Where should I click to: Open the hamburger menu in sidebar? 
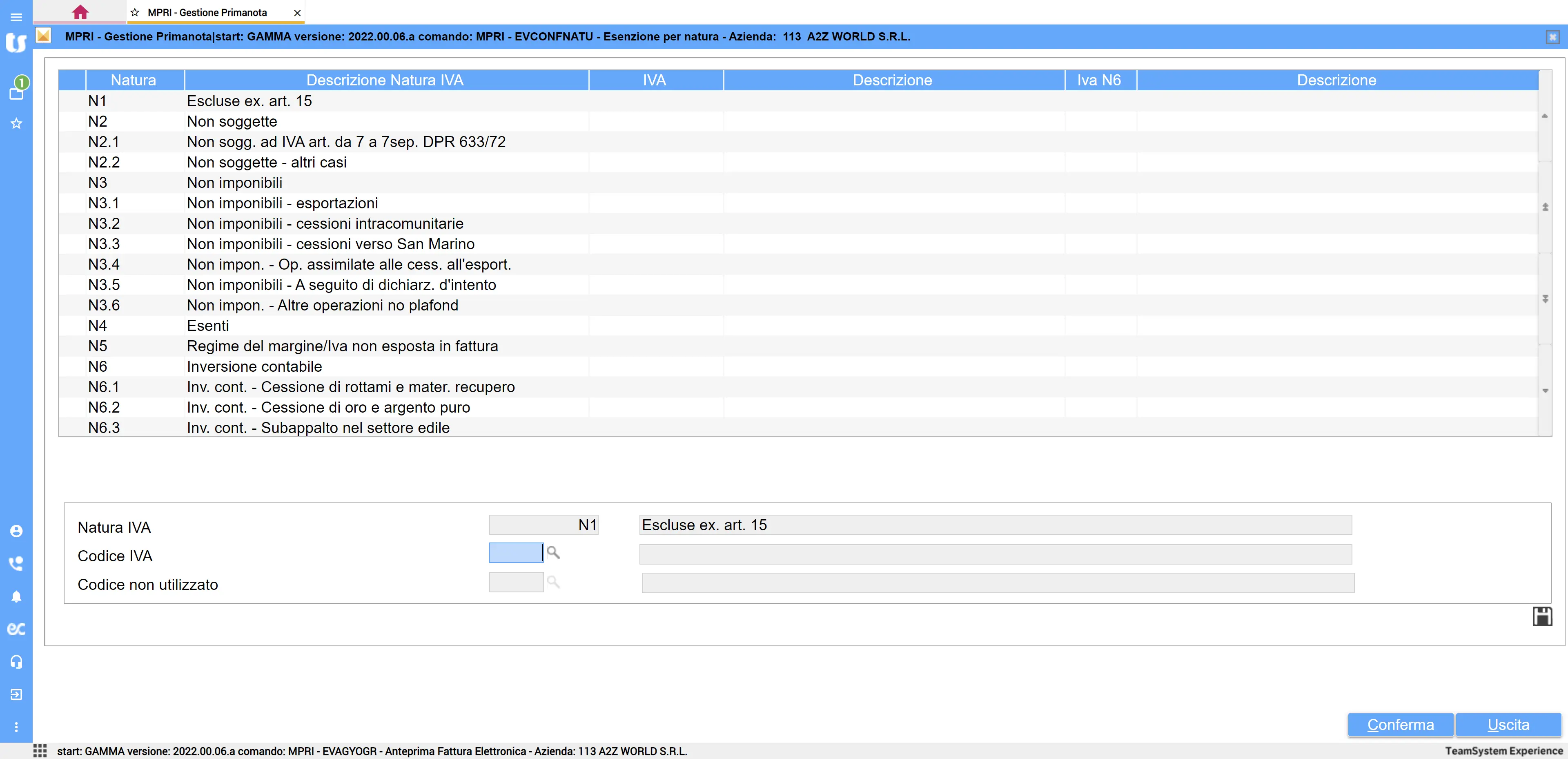(x=16, y=17)
